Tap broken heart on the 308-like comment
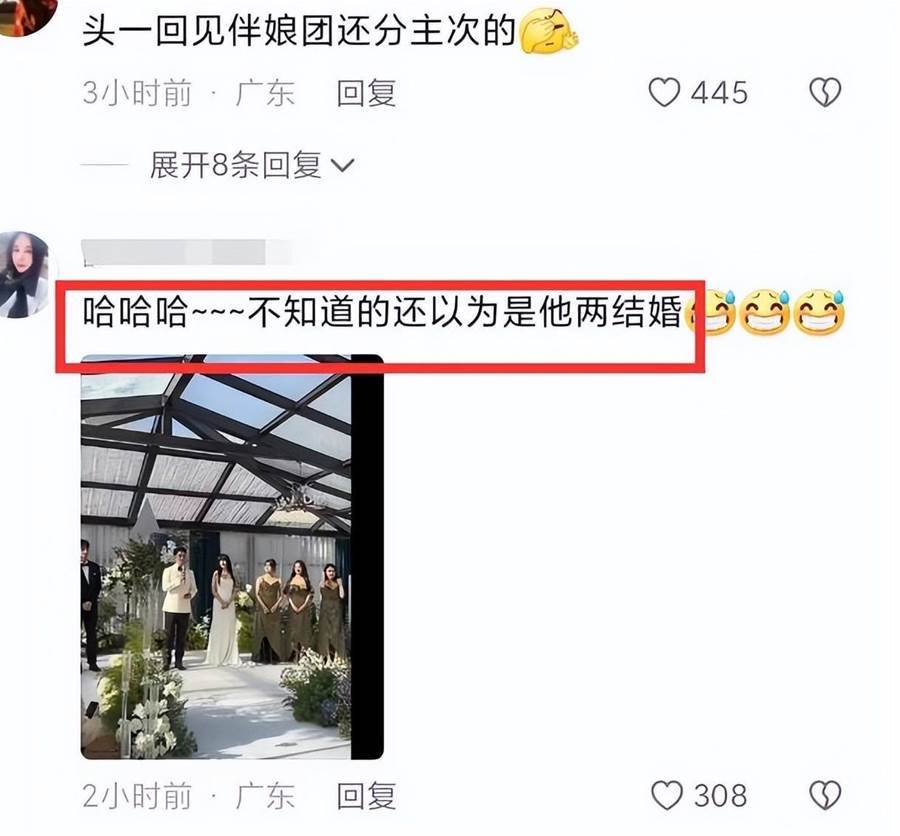The image size is (900, 836). point(825,796)
